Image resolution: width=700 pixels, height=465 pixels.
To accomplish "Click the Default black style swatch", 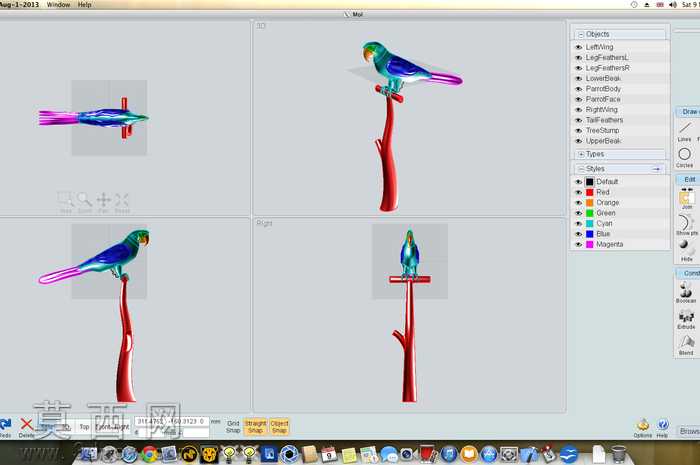I will click(x=590, y=182).
